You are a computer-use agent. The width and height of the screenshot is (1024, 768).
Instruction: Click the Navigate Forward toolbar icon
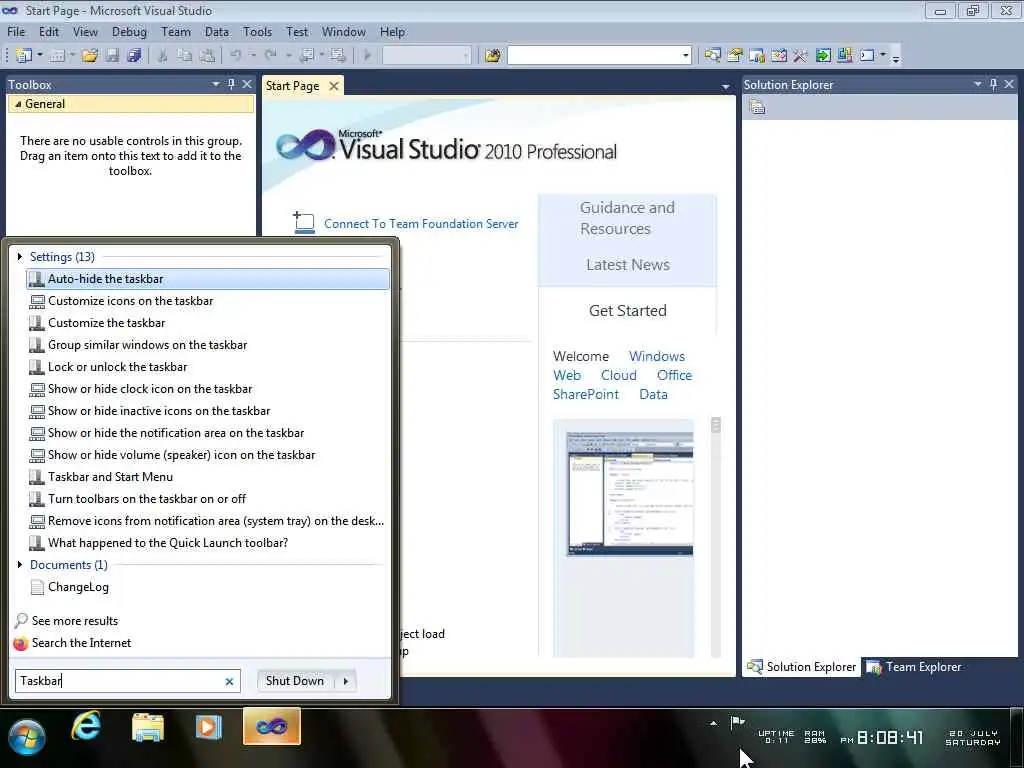338,56
